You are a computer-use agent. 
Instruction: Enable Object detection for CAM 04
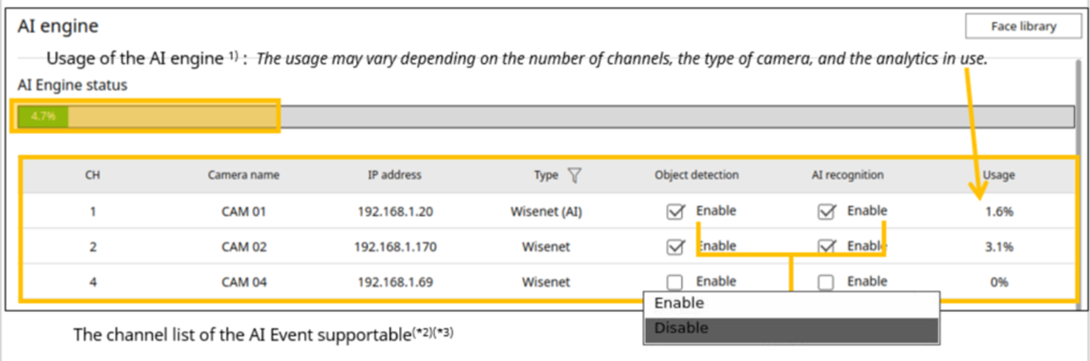coord(674,282)
